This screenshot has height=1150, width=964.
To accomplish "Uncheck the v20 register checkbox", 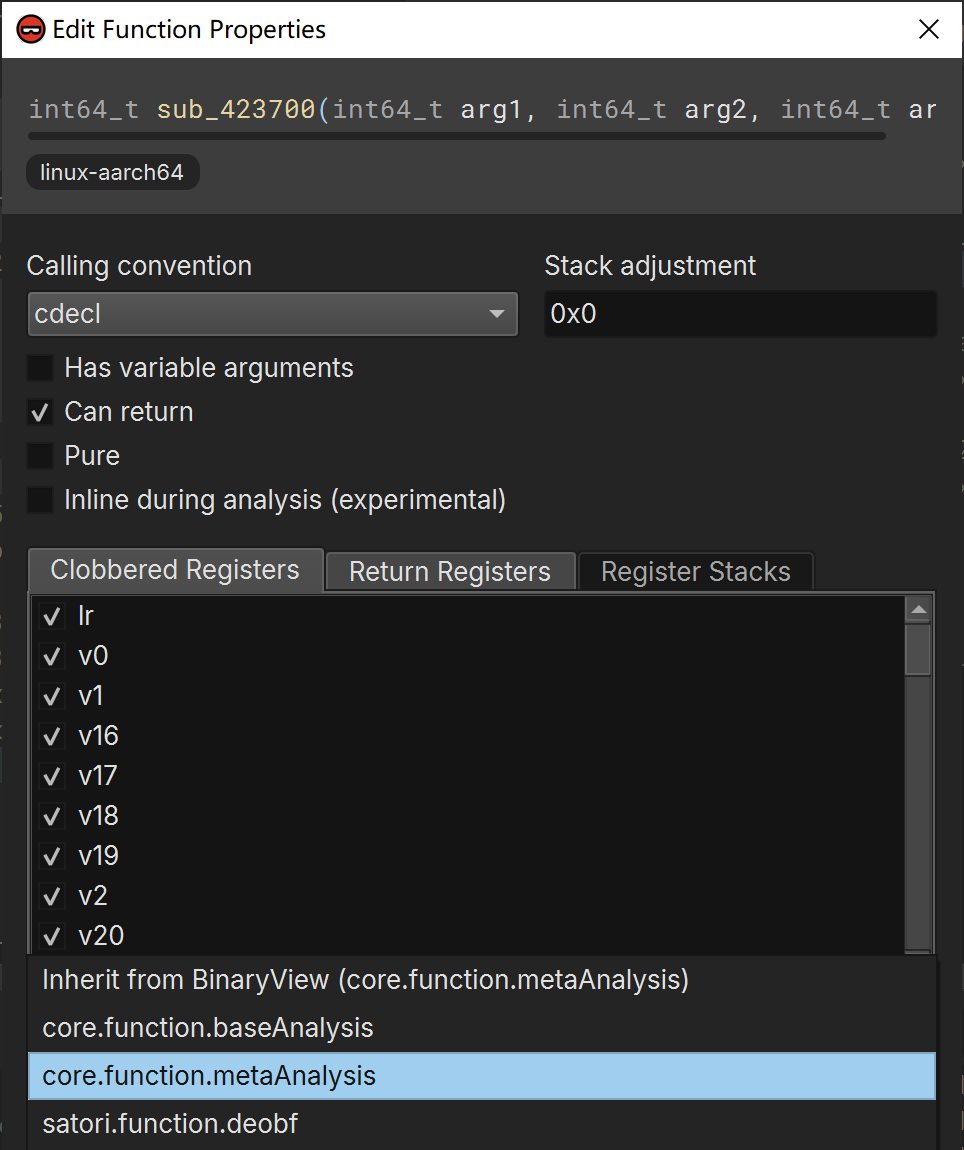I will [50, 937].
